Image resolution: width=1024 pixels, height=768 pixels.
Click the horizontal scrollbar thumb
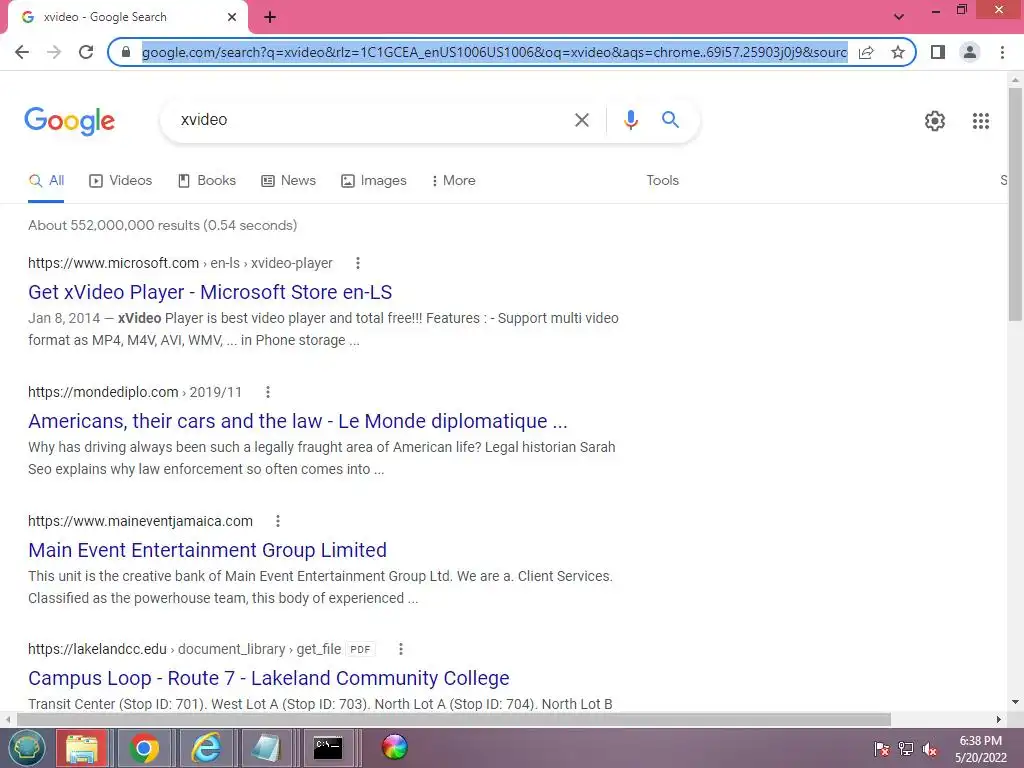454,719
